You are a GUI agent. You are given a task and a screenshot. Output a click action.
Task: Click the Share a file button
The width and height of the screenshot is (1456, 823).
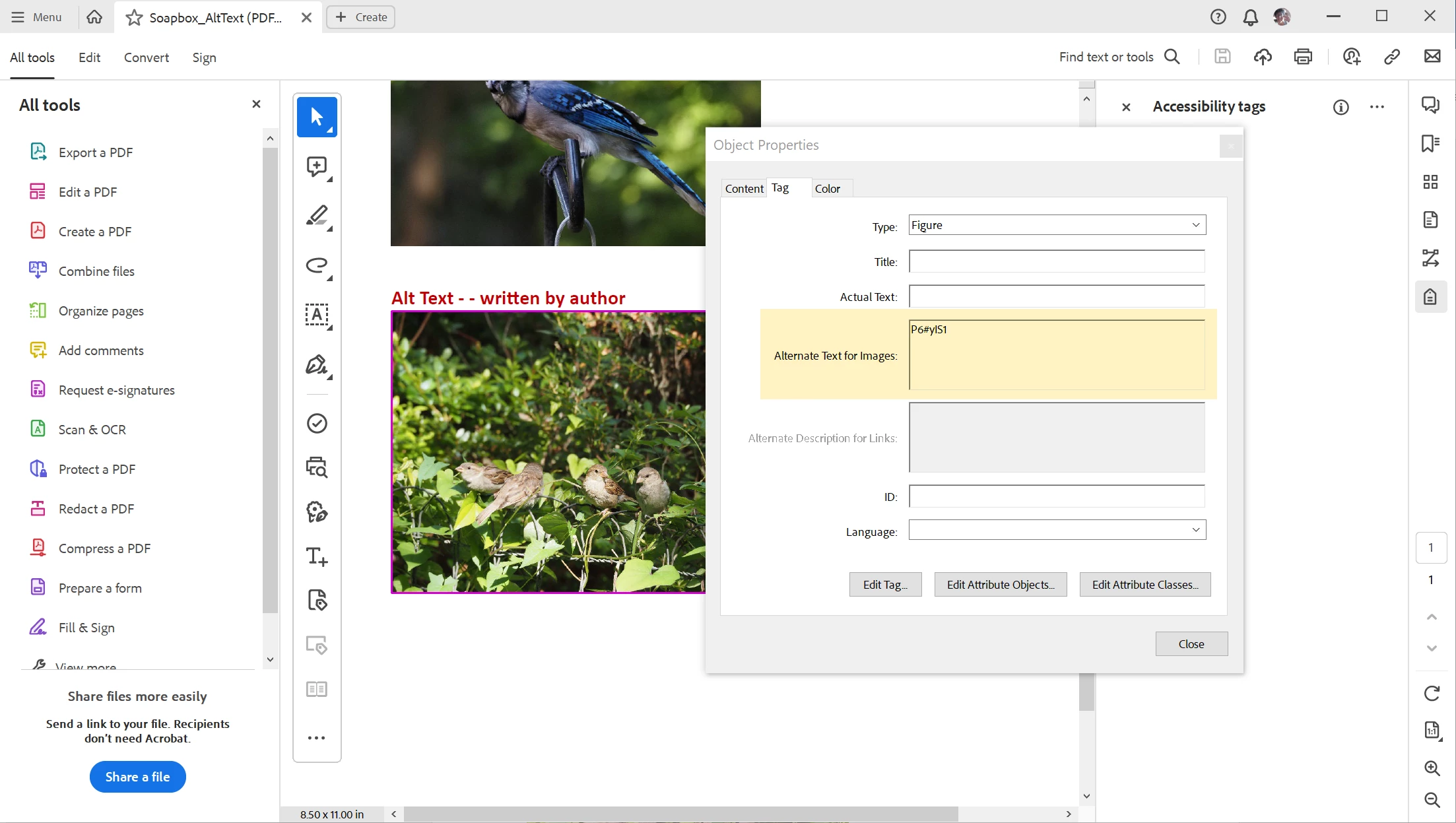tap(137, 777)
